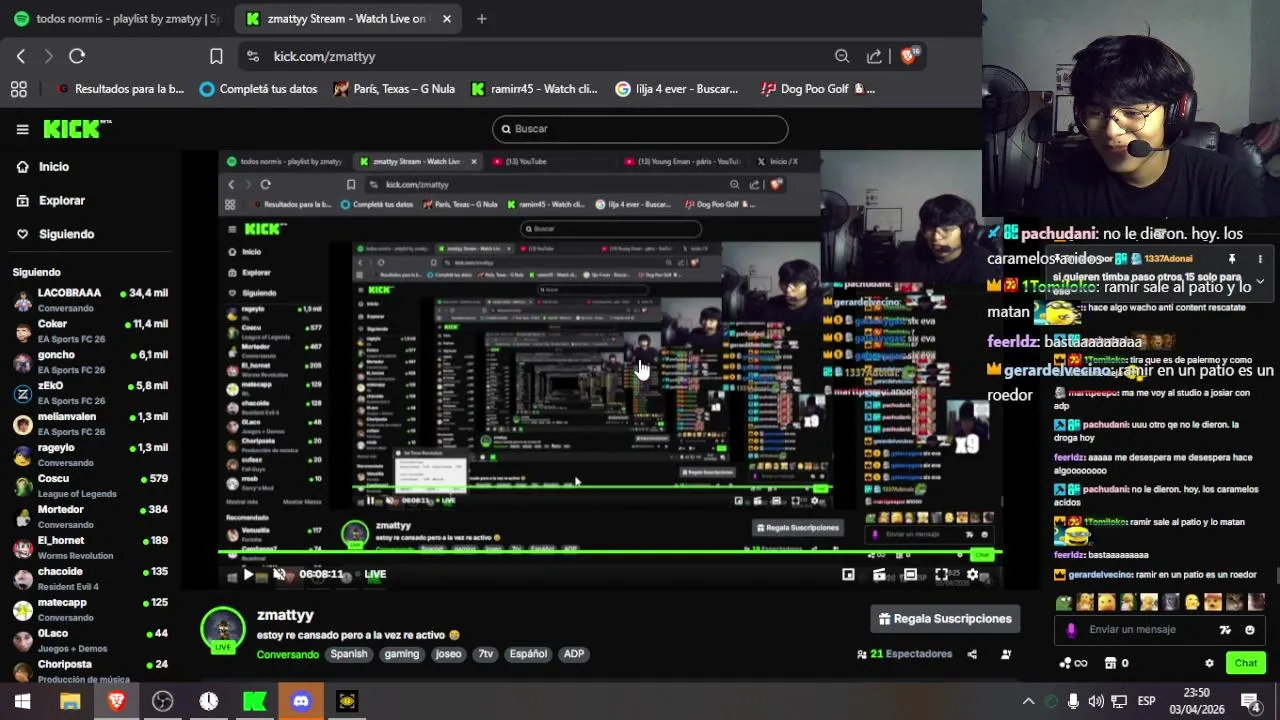Toggle mini player mode icon
Viewport: 1280px width, 720px height.
[848, 575]
